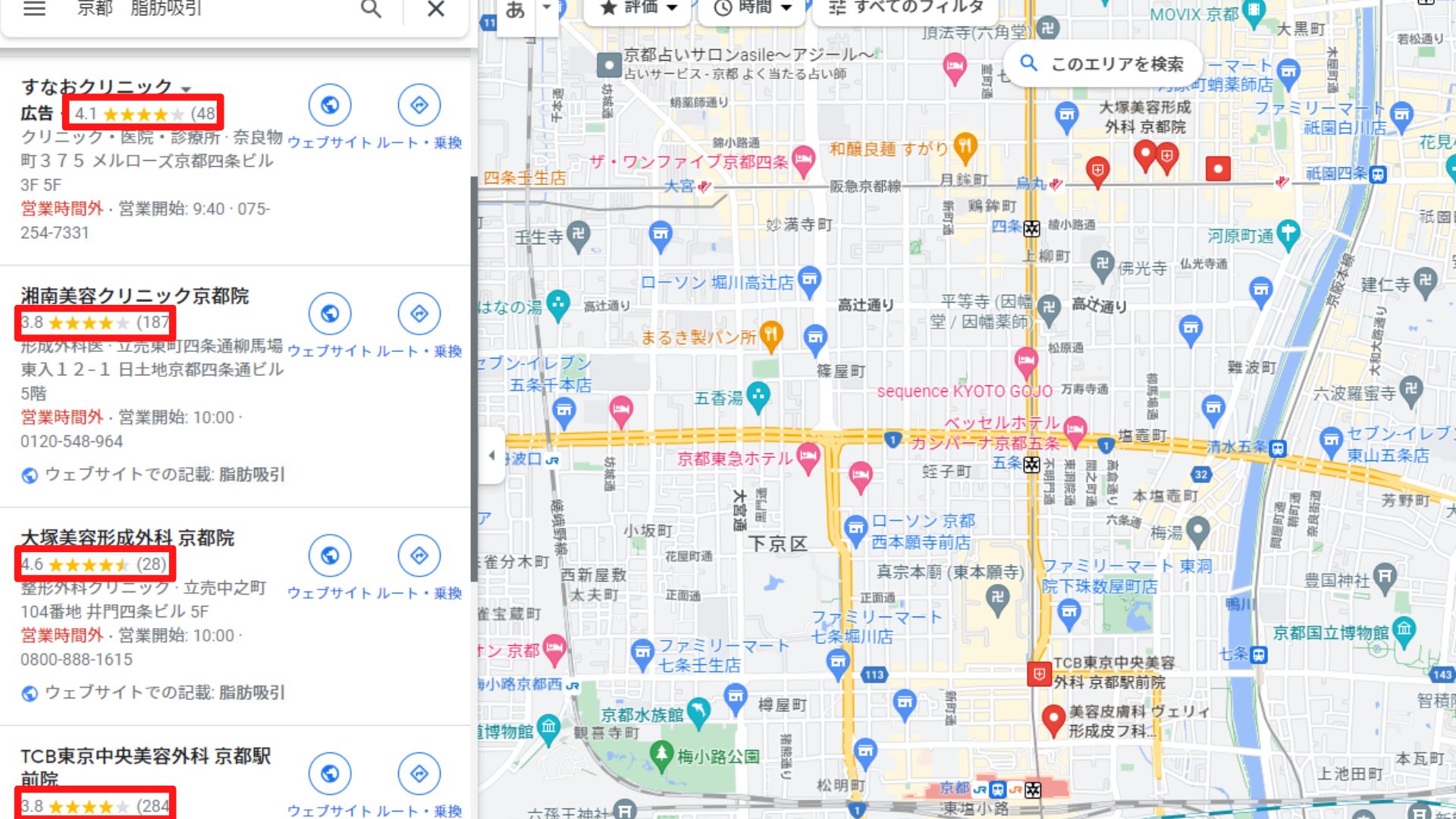This screenshot has width=1456, height=819.
Task: Click the まるき製パン所 bakery pin
Action: (x=771, y=336)
